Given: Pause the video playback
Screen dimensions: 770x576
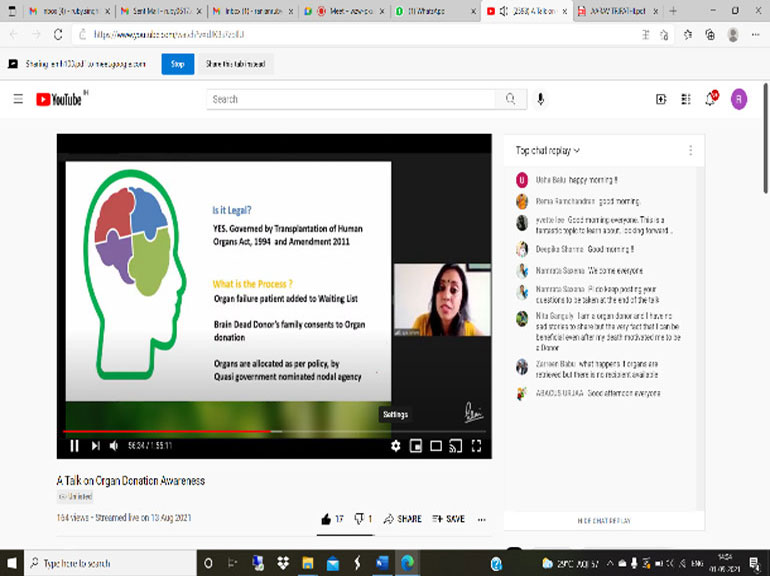Looking at the screenshot, I should pos(74,446).
